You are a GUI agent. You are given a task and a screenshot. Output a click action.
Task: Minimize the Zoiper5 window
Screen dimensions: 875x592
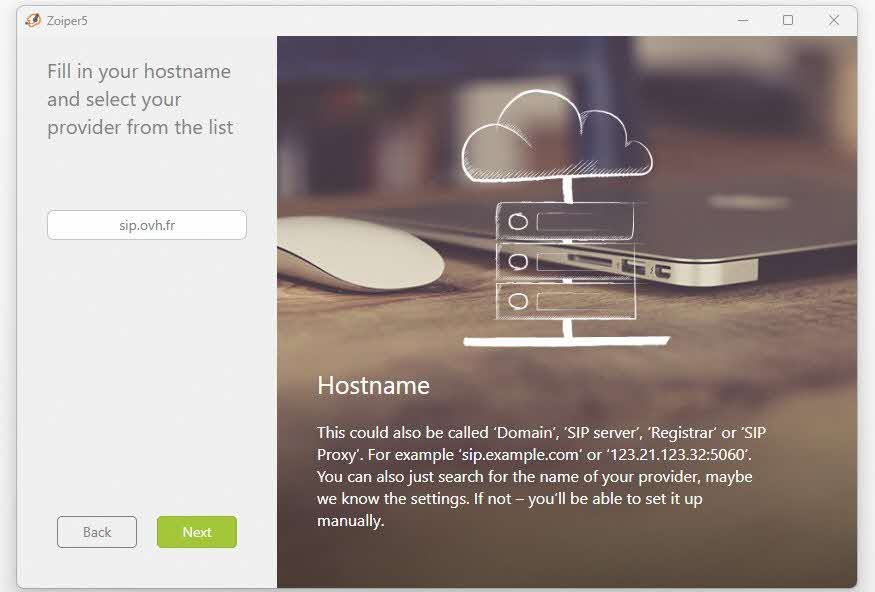tap(743, 20)
